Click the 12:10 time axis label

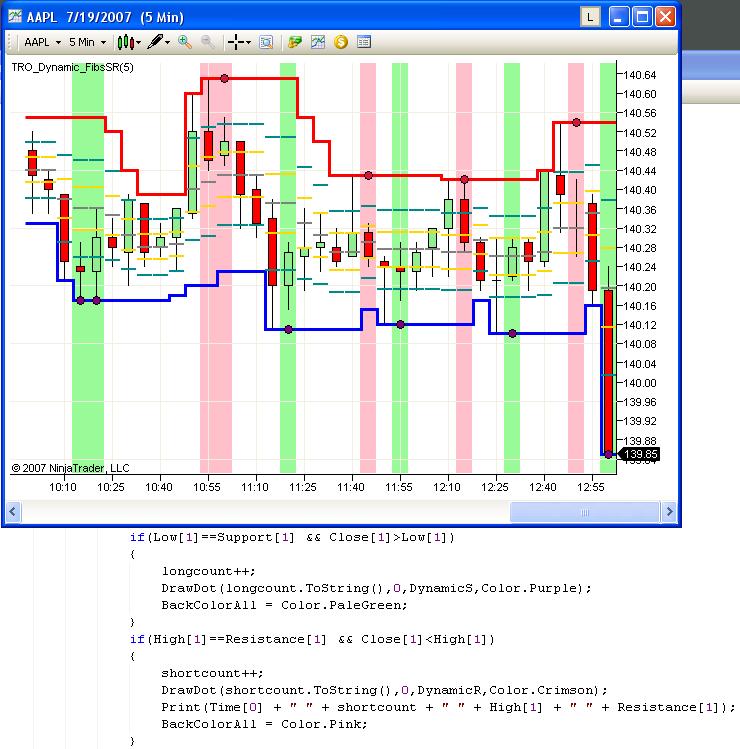[447, 487]
